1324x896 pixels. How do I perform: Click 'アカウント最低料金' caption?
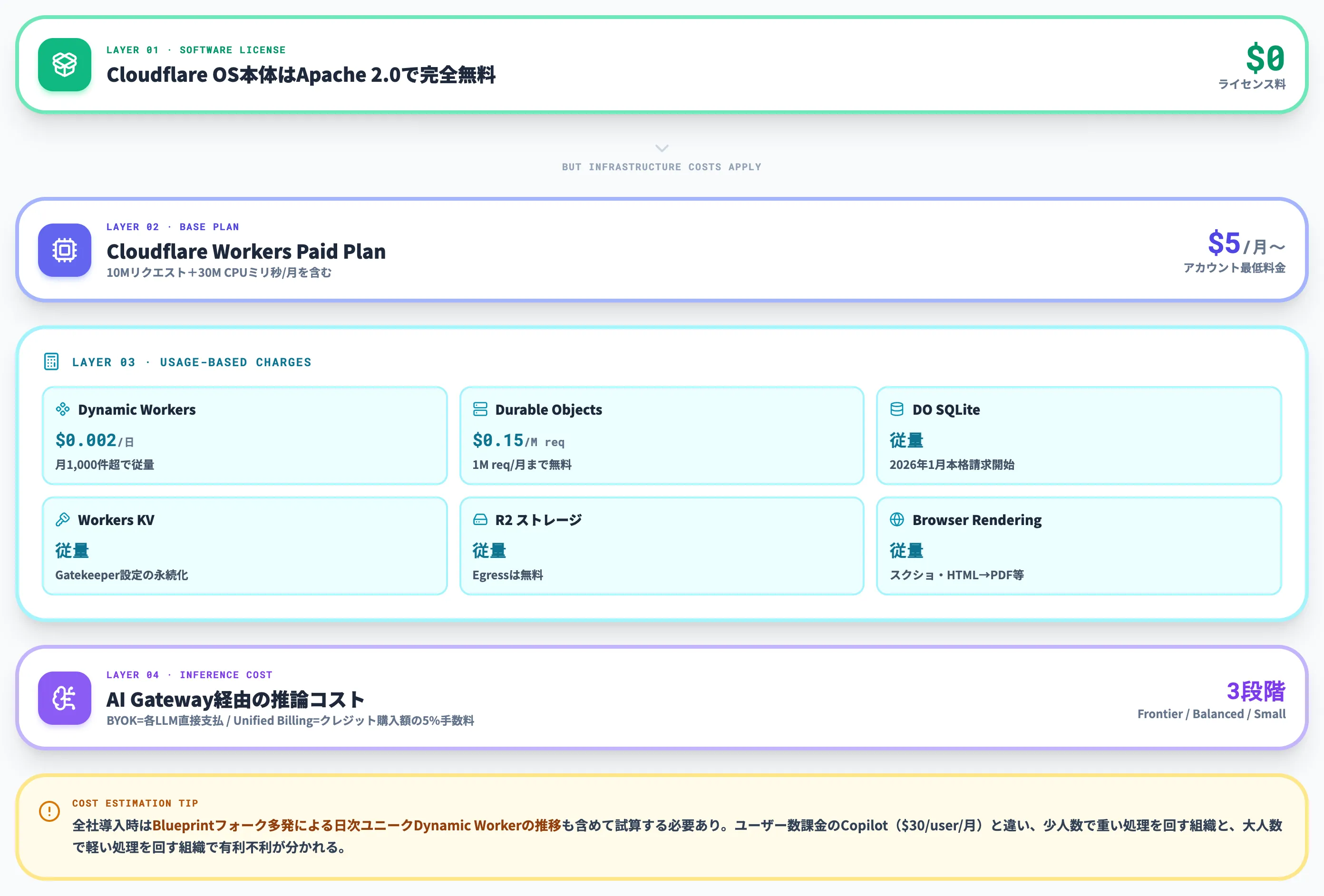(x=1235, y=268)
